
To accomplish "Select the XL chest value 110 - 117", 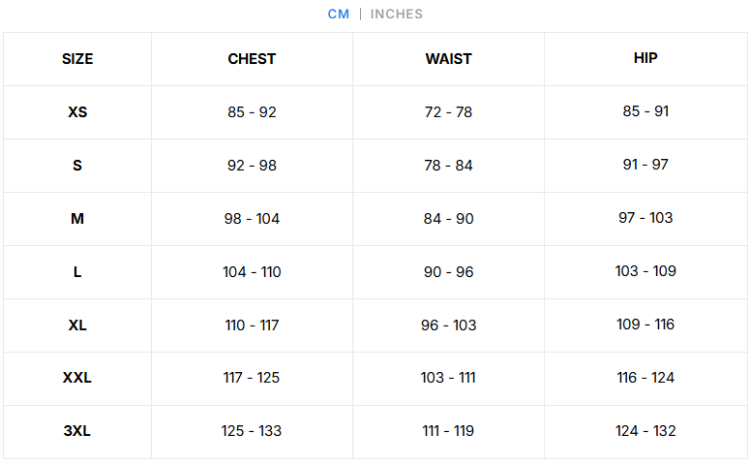I will tap(252, 325).
